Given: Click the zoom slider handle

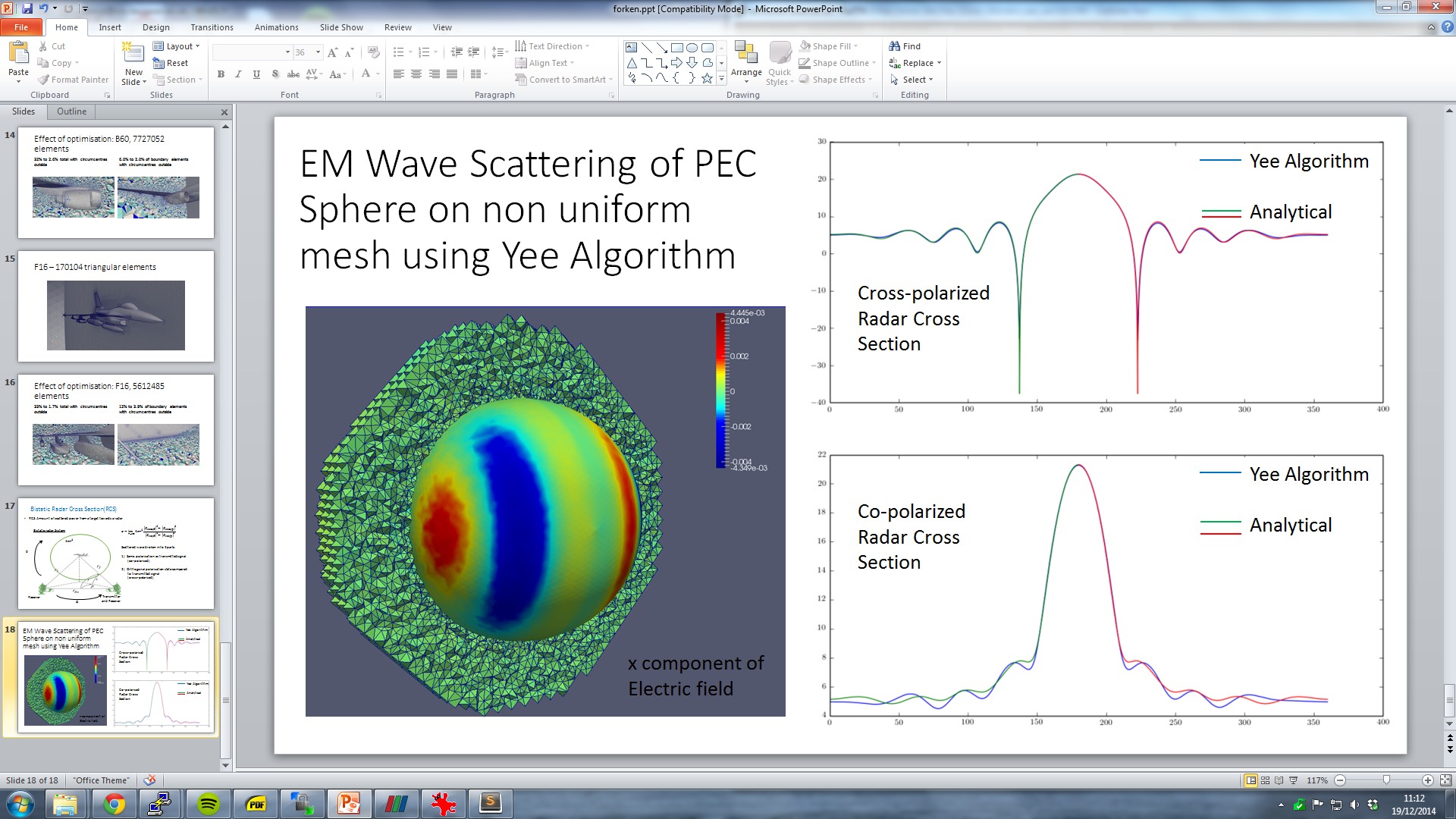Looking at the screenshot, I should click(1386, 780).
